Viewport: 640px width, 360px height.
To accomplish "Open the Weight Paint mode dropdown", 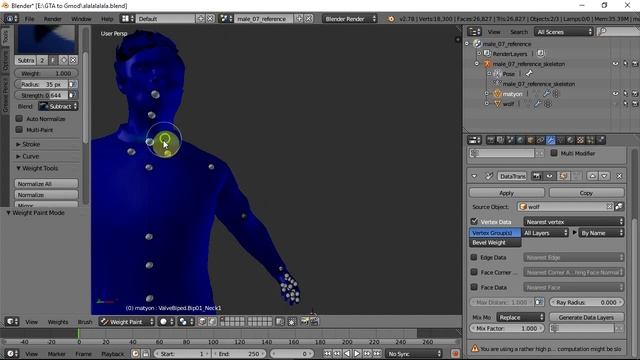I will click(127, 322).
